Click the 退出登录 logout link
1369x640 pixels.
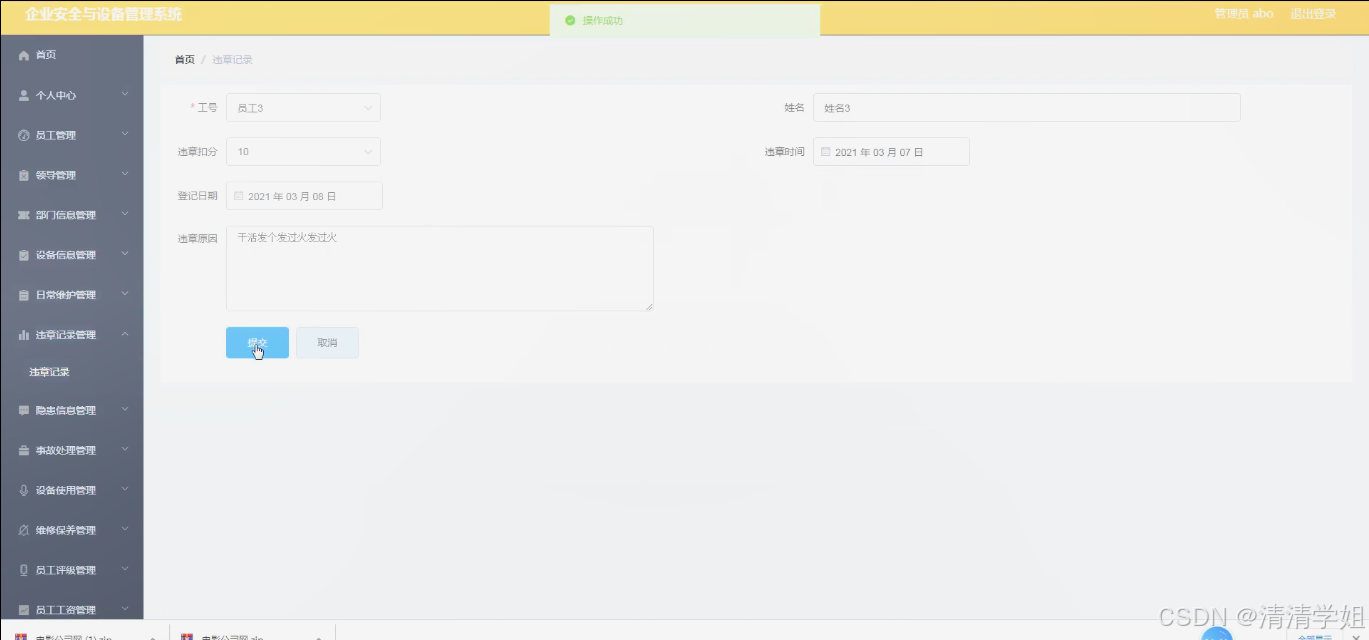point(1313,13)
